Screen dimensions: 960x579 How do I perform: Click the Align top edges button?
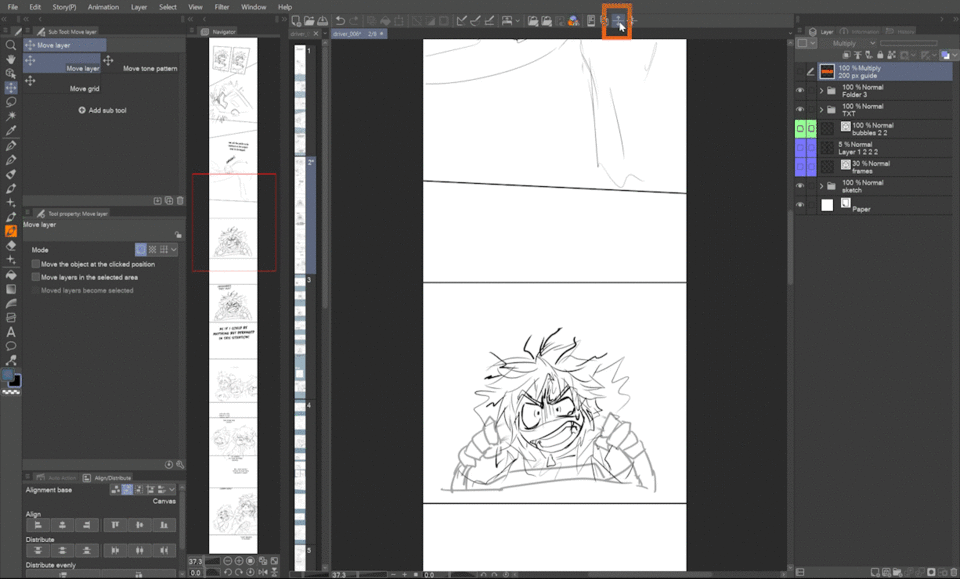pos(115,525)
